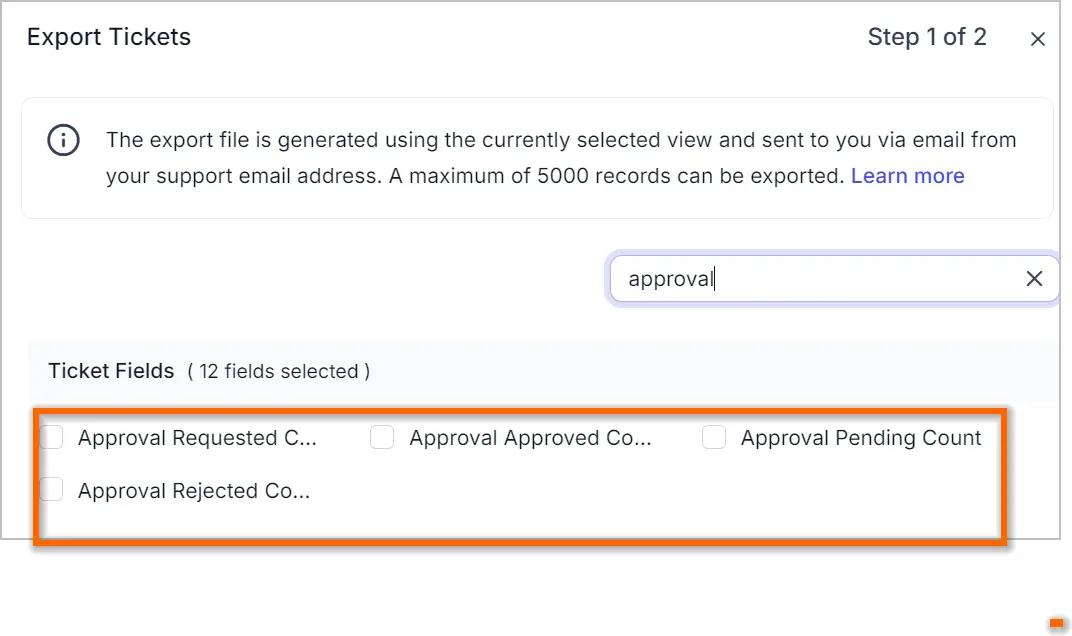
Task: Click the small orange marker at bottom corner
Action: click(1056, 623)
